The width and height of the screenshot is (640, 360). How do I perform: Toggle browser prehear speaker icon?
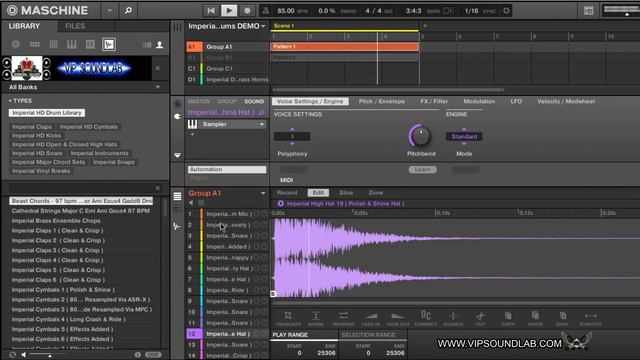24,355
